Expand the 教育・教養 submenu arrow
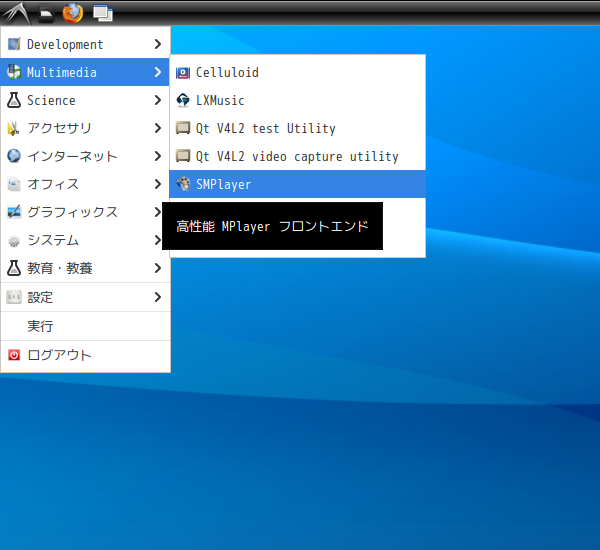600x550 pixels. point(158,268)
